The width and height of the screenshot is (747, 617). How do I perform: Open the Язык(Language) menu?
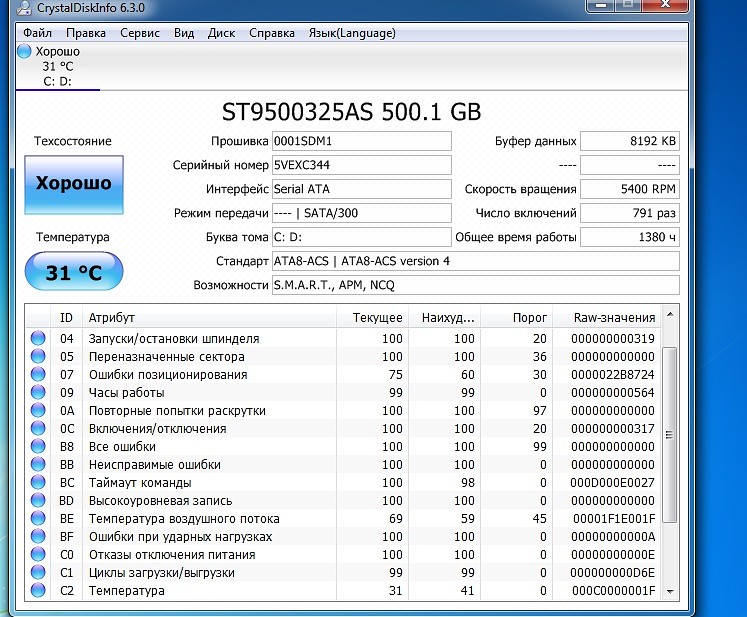pos(352,33)
